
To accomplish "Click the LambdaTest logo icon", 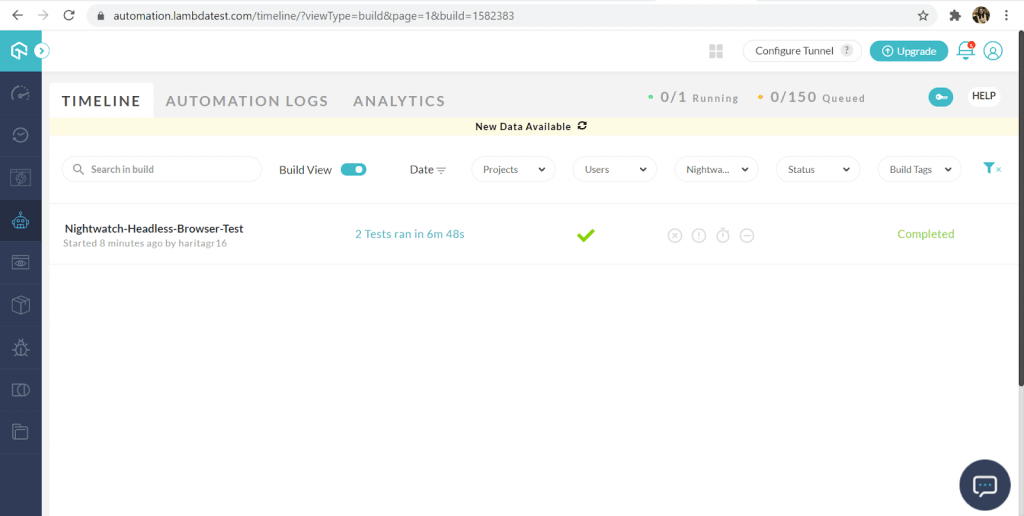I will click(x=20, y=50).
